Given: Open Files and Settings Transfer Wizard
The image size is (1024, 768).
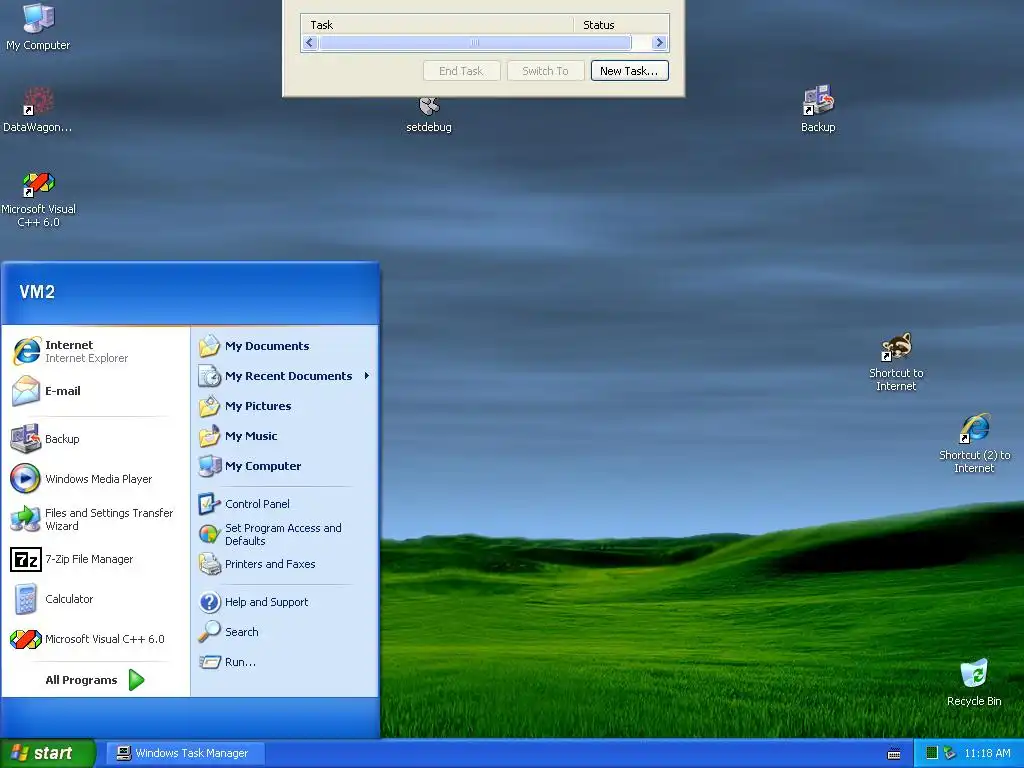Looking at the screenshot, I should [x=92, y=519].
